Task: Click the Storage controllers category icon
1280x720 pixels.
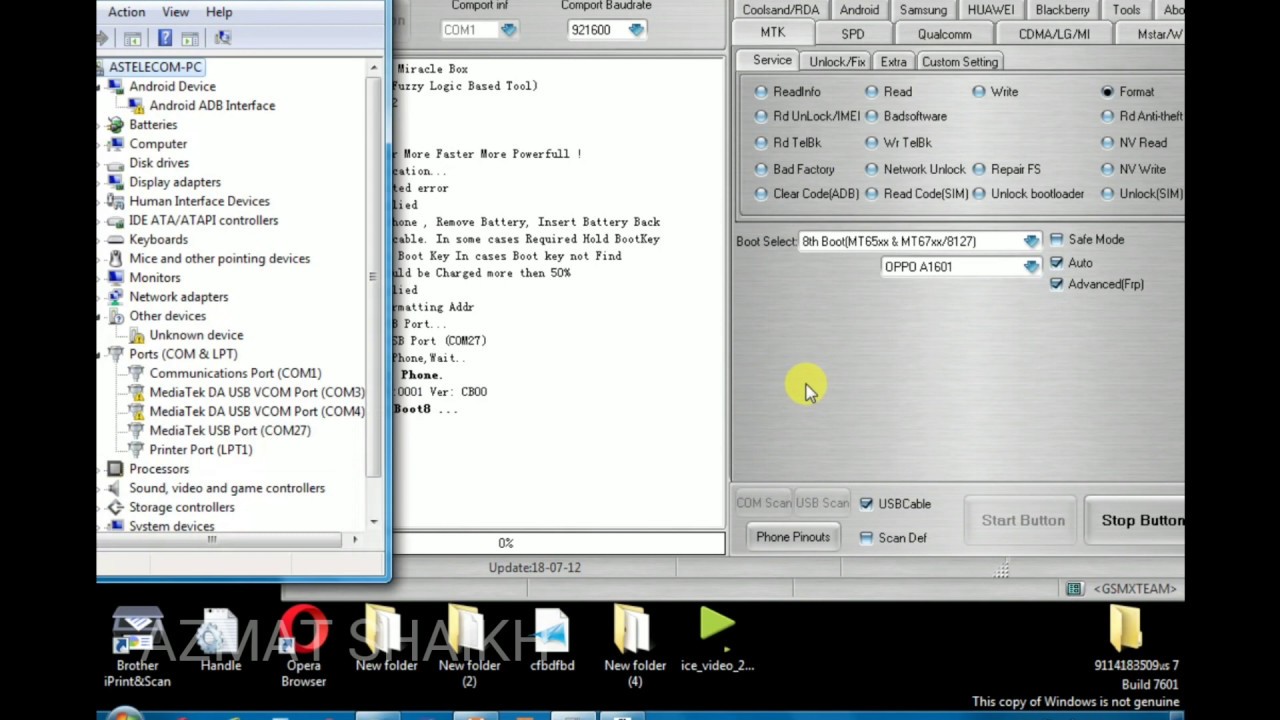Action: pos(116,507)
